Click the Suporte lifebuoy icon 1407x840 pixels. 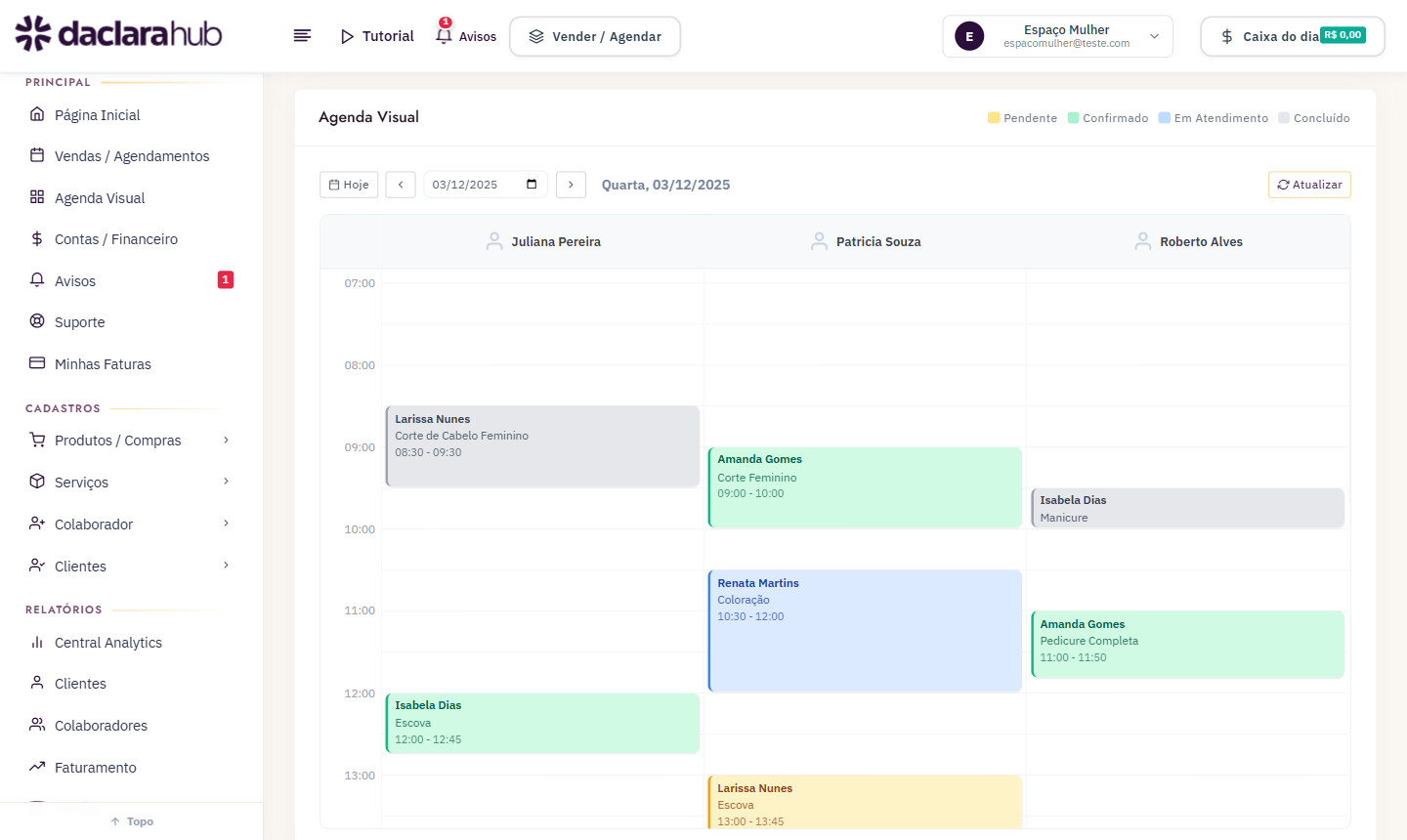pyautogui.click(x=37, y=321)
